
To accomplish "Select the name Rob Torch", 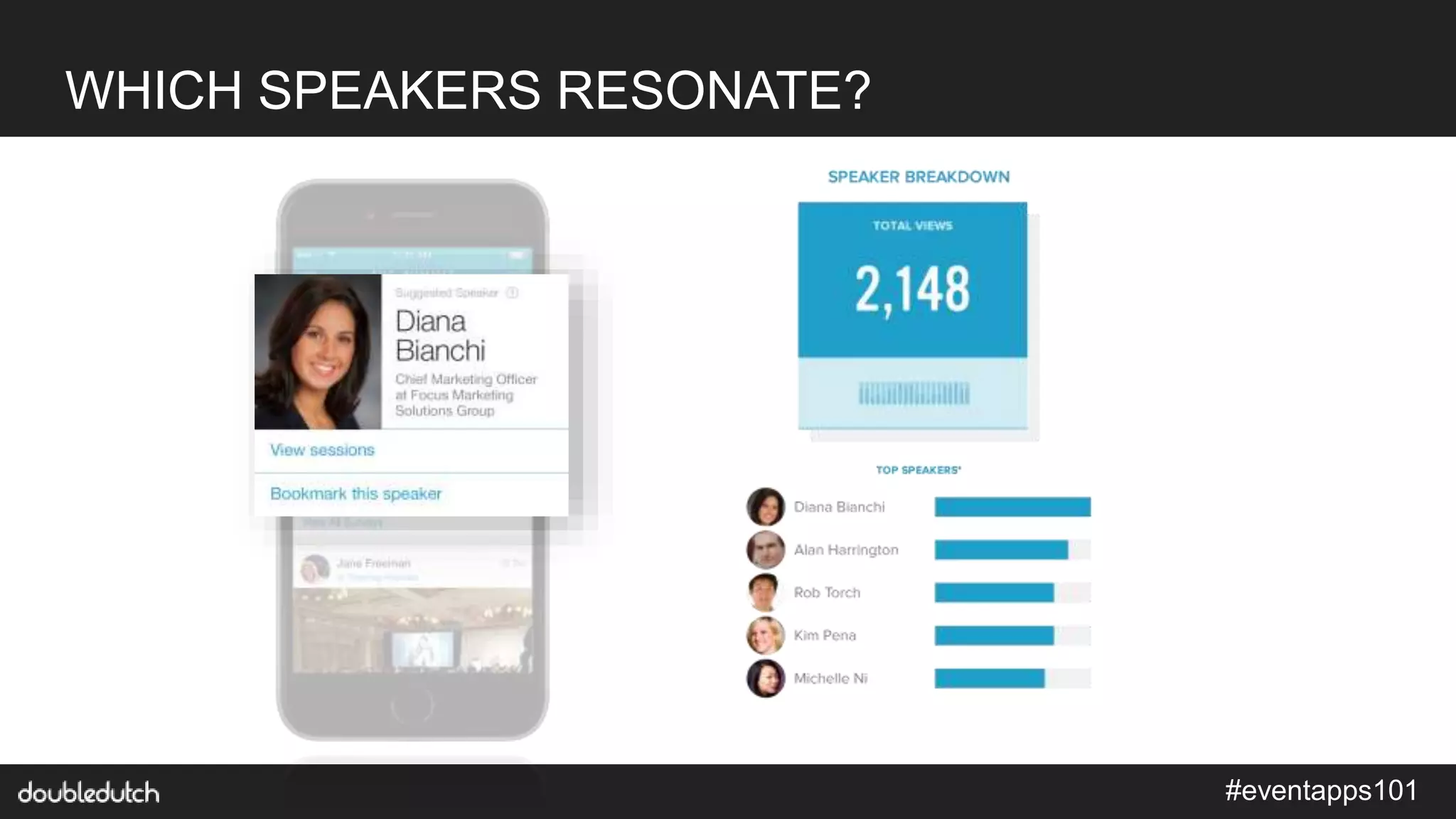I will pos(827,592).
